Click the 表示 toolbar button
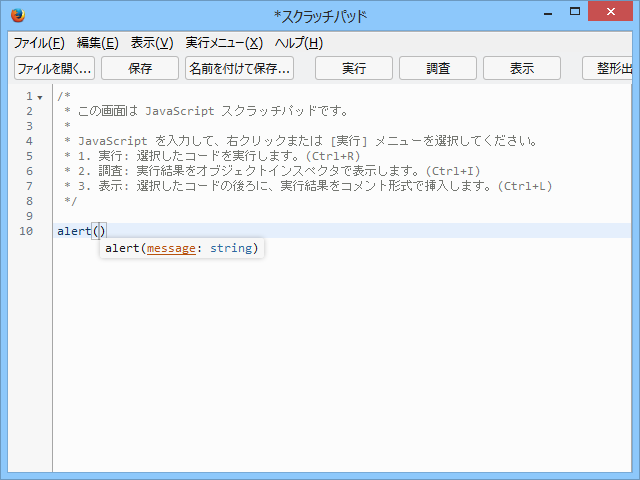The image size is (640, 480). click(x=522, y=68)
